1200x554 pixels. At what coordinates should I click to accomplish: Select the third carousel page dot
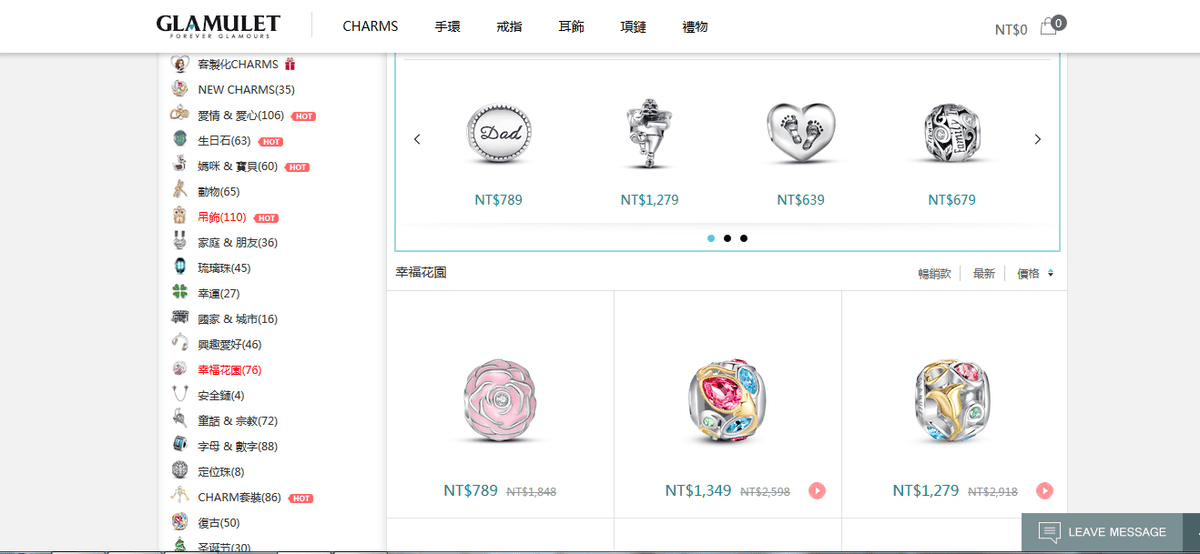(743, 238)
